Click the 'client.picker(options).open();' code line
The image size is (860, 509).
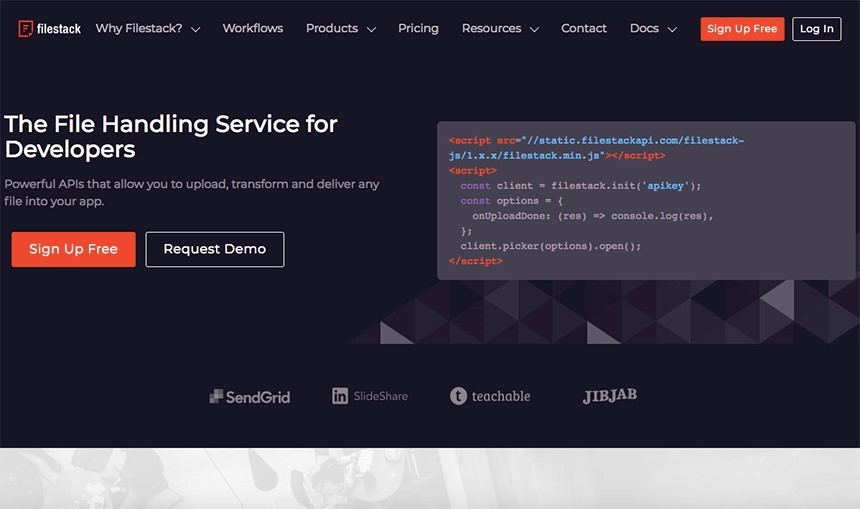point(551,246)
